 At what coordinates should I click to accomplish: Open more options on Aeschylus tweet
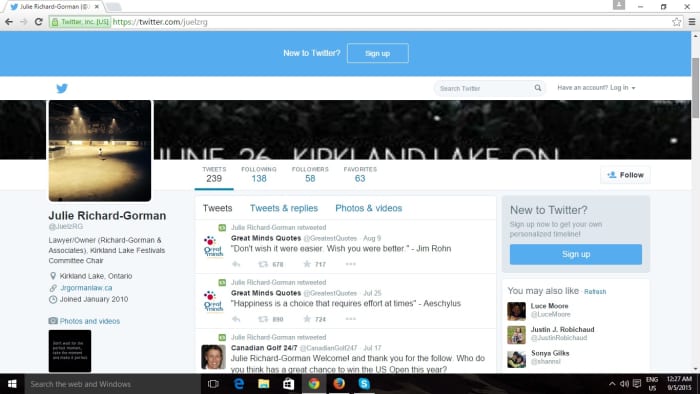[350, 319]
